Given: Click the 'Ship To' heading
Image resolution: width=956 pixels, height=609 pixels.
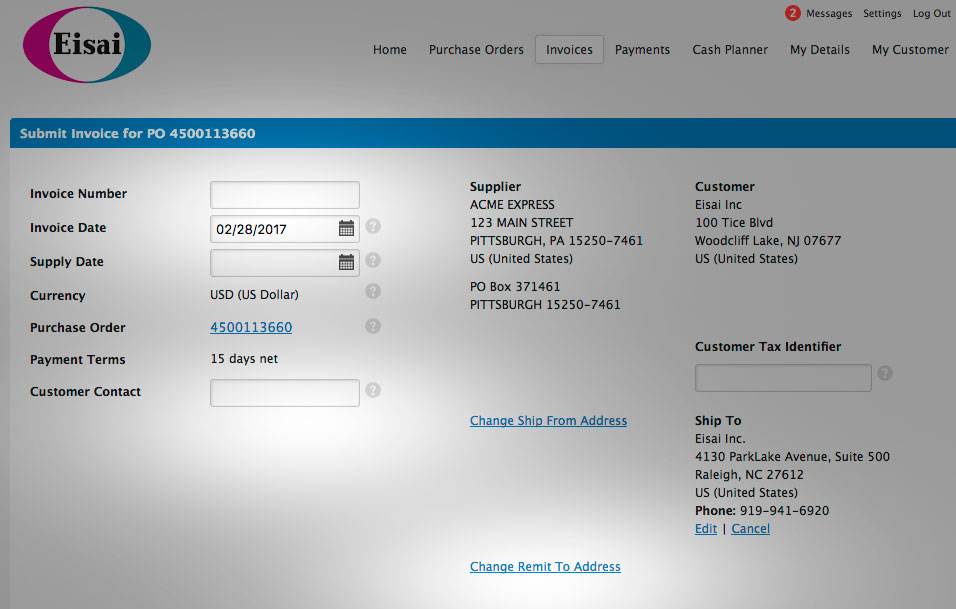Looking at the screenshot, I should pyautogui.click(x=718, y=421).
